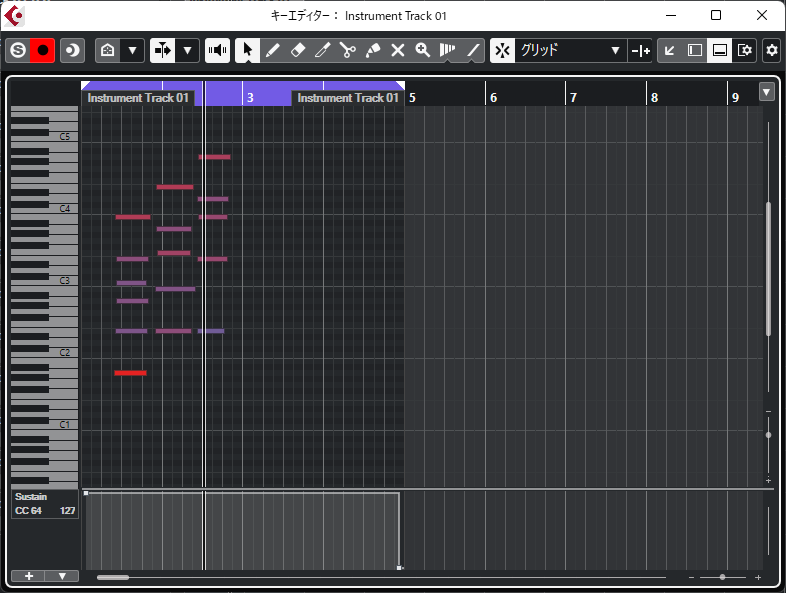Click vertical zoom out minus button
The height and width of the screenshot is (593, 786).
[768, 412]
